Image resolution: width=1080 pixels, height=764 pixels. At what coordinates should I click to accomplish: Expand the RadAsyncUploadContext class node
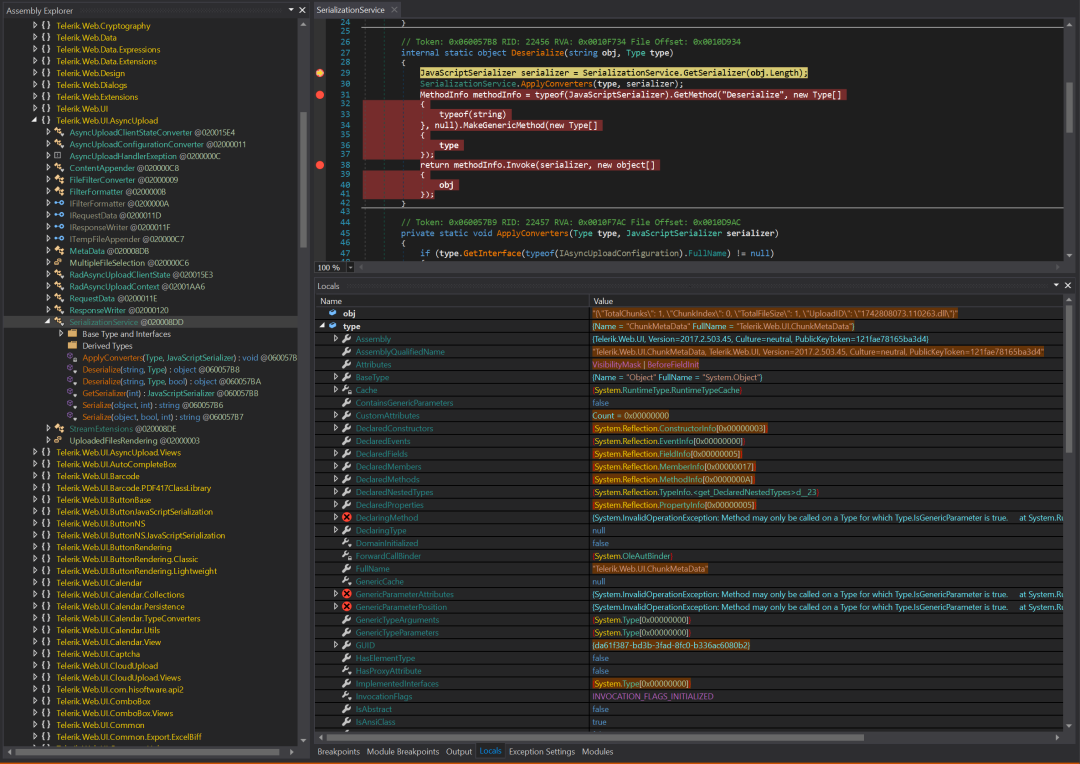(x=48, y=287)
